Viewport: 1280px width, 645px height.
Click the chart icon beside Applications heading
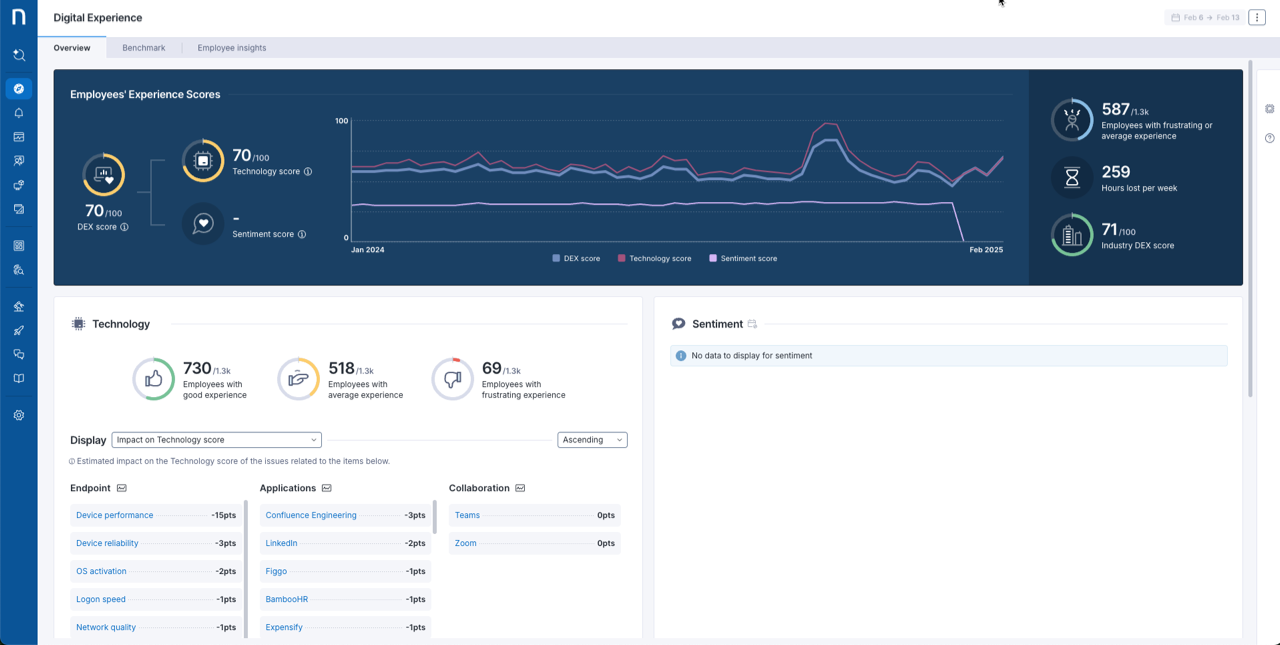pyautogui.click(x=327, y=488)
